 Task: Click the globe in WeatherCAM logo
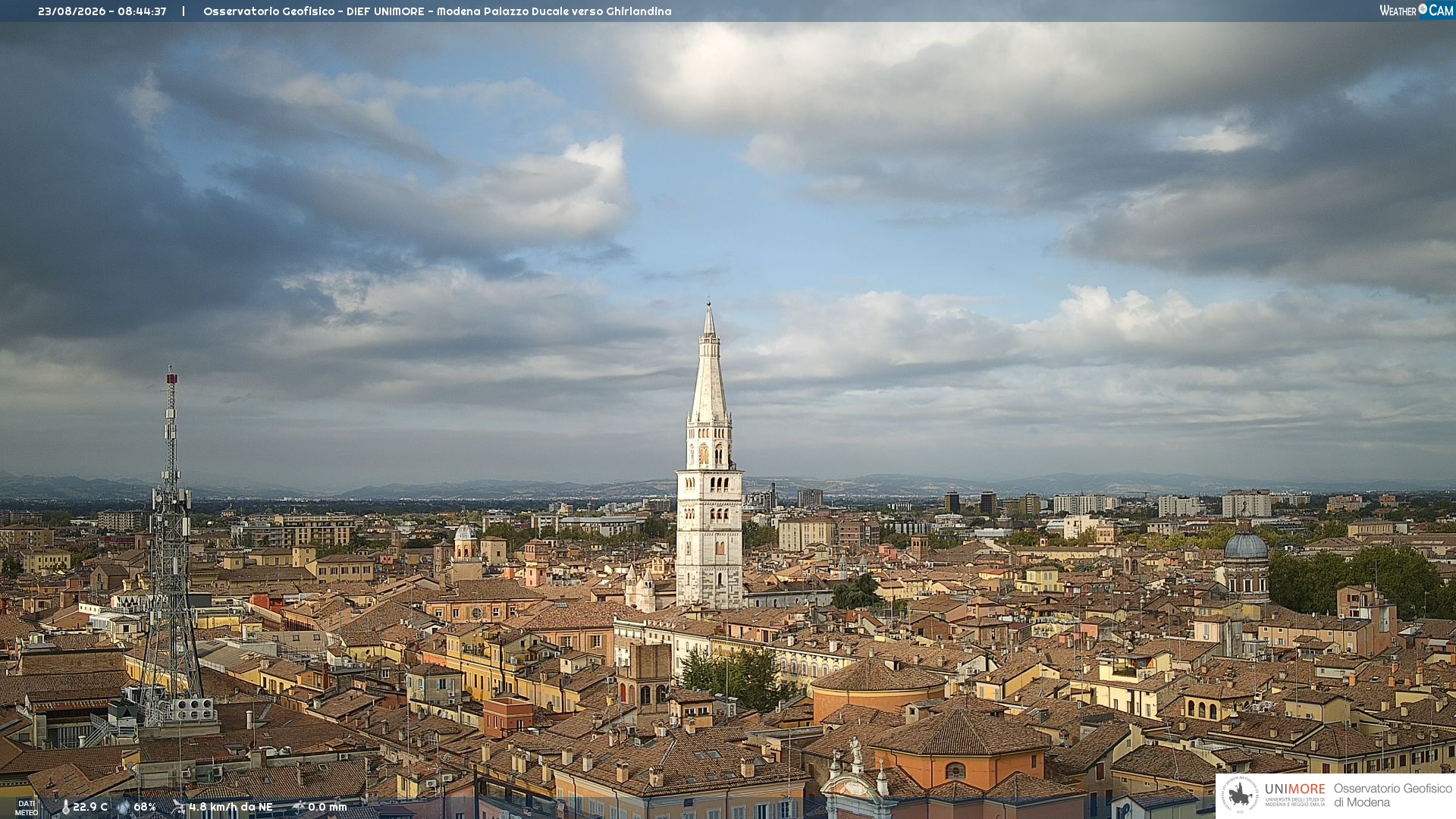coord(1423,9)
